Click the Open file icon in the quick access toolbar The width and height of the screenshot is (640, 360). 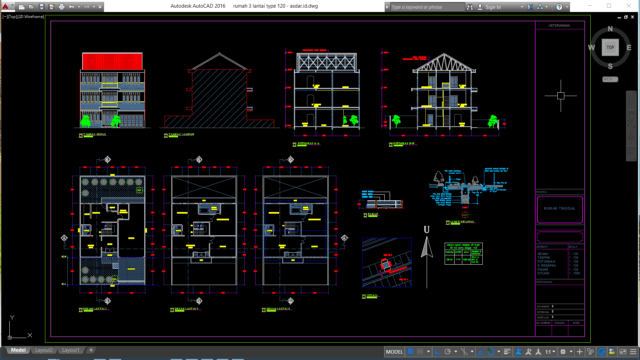[x=31, y=7]
